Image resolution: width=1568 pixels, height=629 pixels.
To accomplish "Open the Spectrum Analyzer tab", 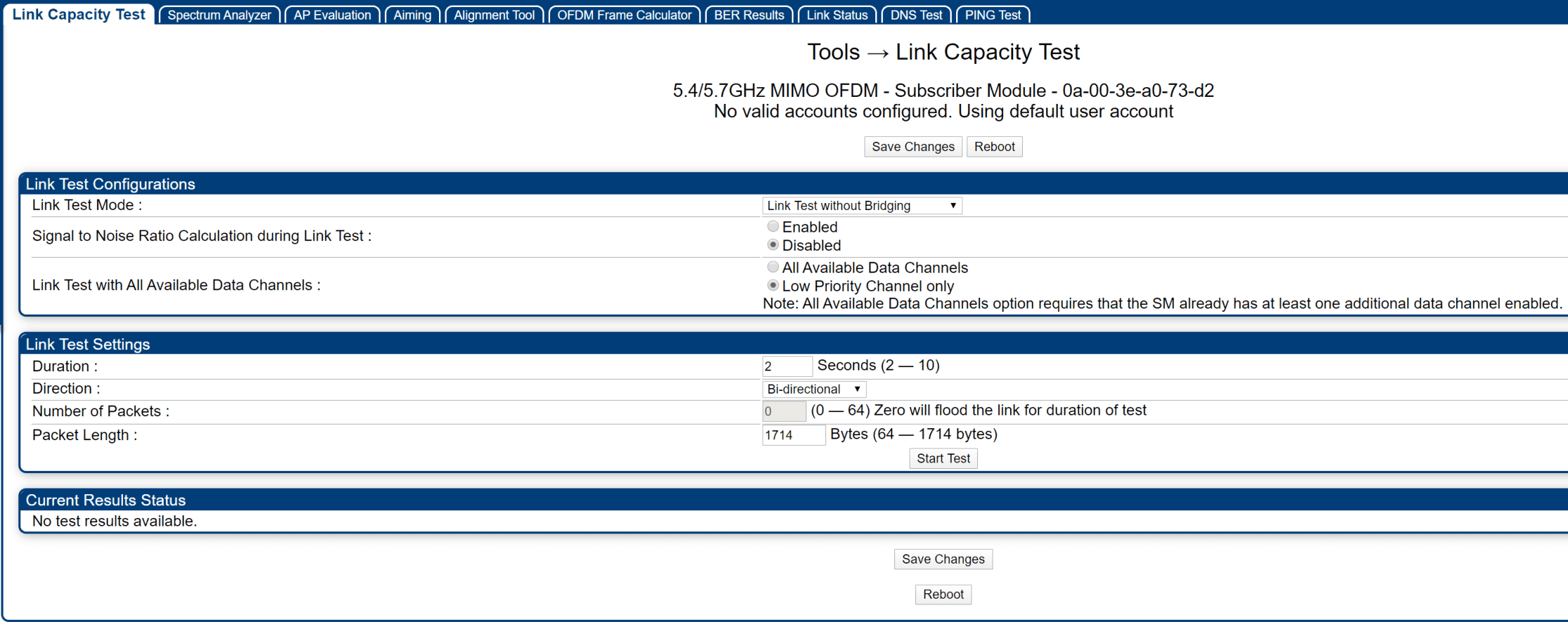I will point(219,15).
